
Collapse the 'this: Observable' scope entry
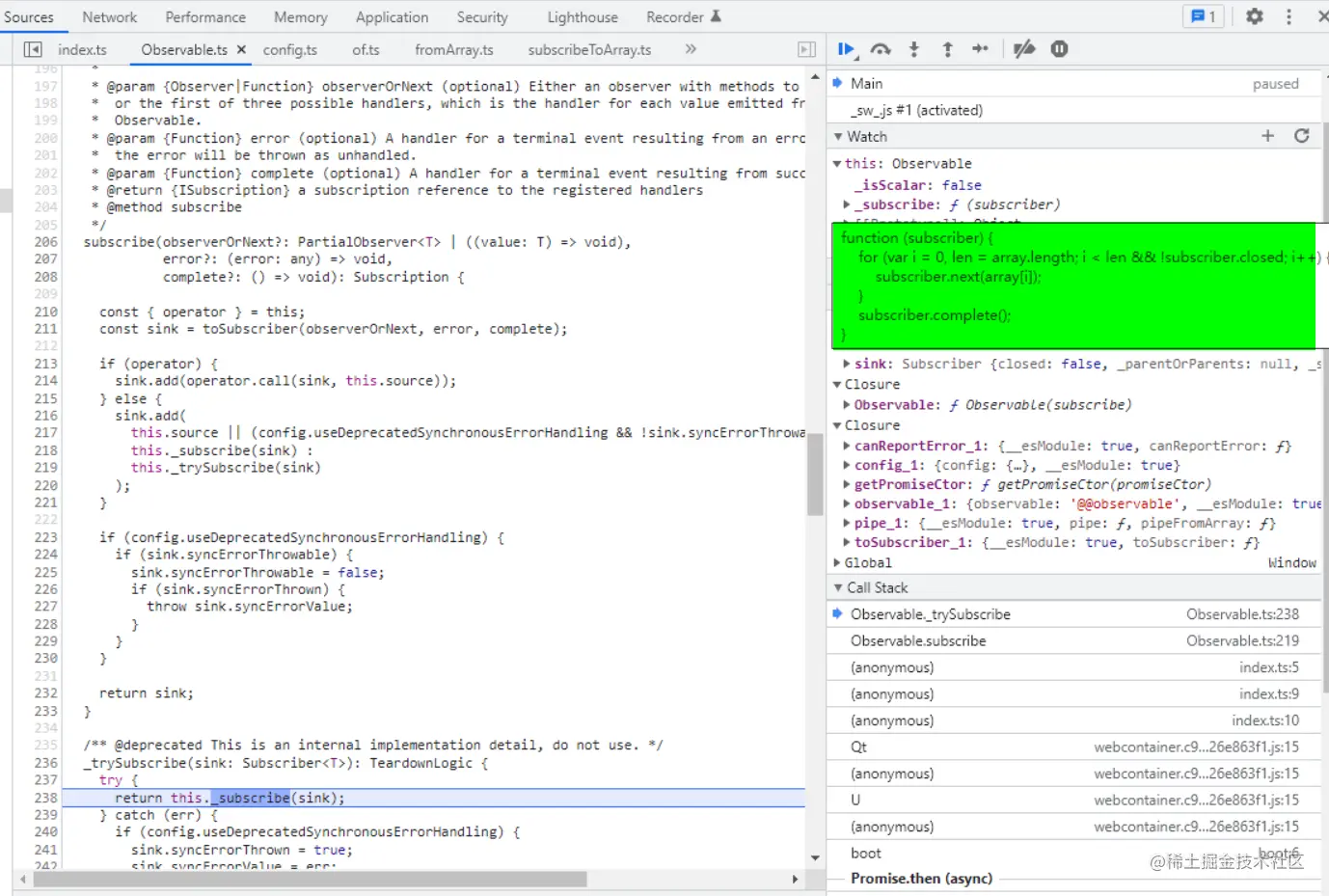tap(837, 164)
